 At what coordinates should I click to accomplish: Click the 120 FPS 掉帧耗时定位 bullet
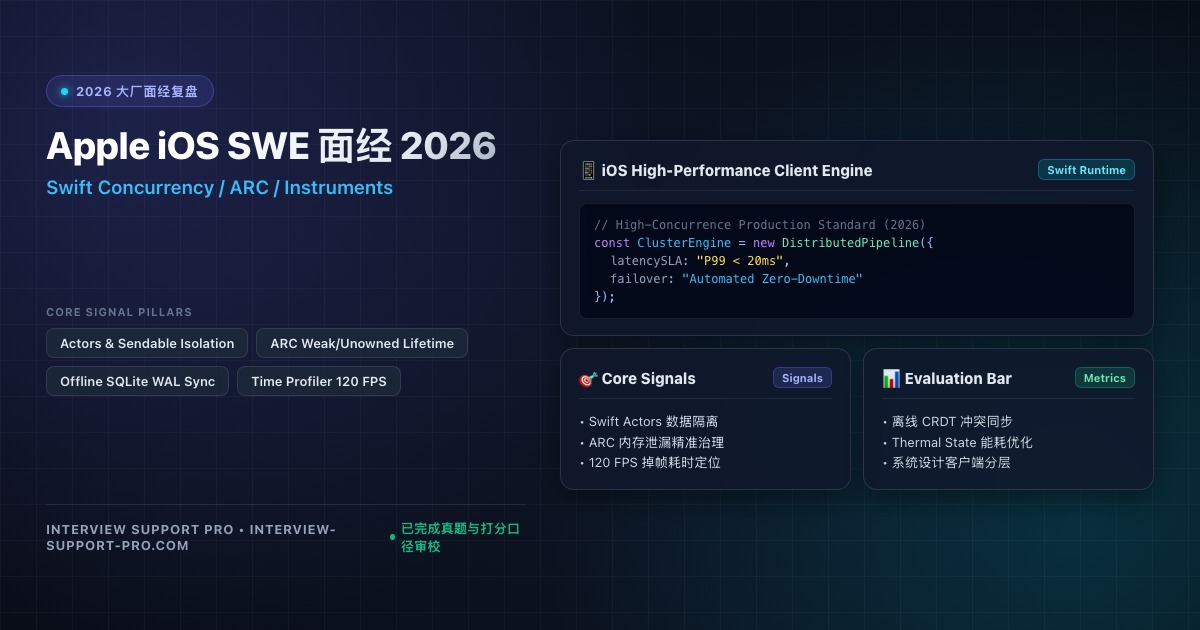[x=650, y=462]
